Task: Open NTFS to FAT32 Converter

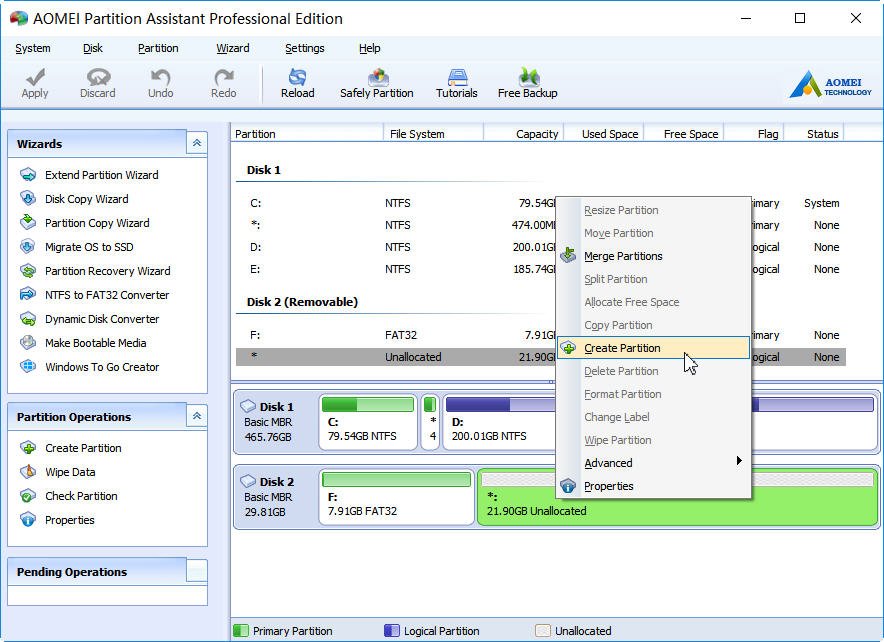Action: tap(107, 295)
